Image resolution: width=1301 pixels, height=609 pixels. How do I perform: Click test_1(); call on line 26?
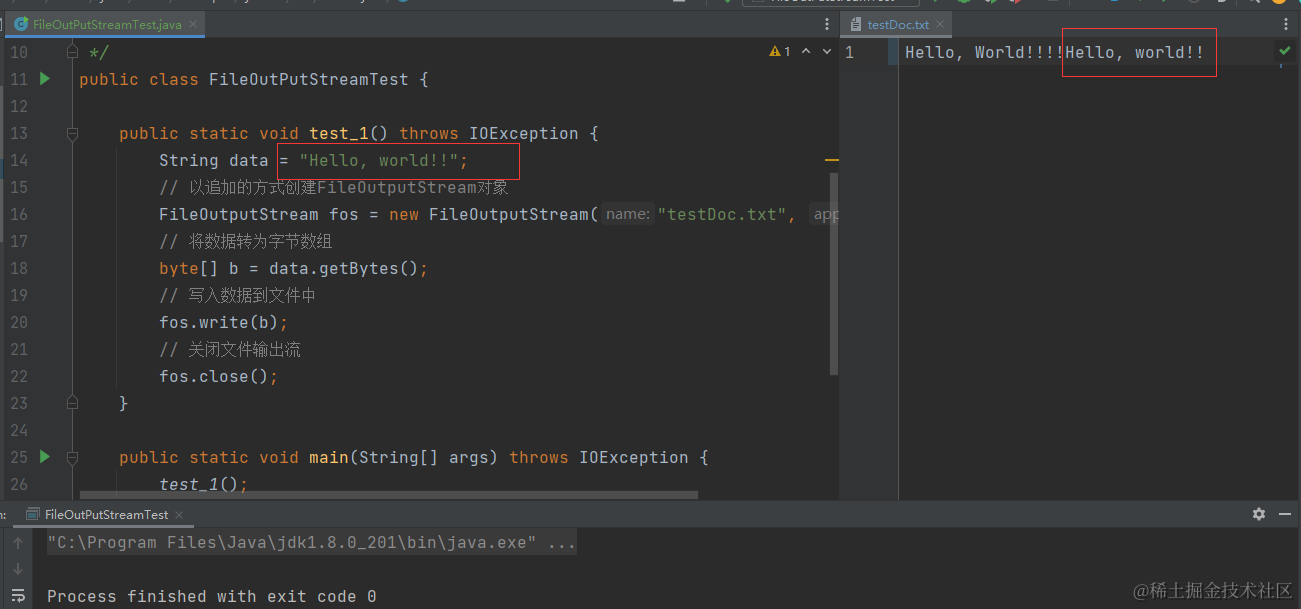(203, 484)
